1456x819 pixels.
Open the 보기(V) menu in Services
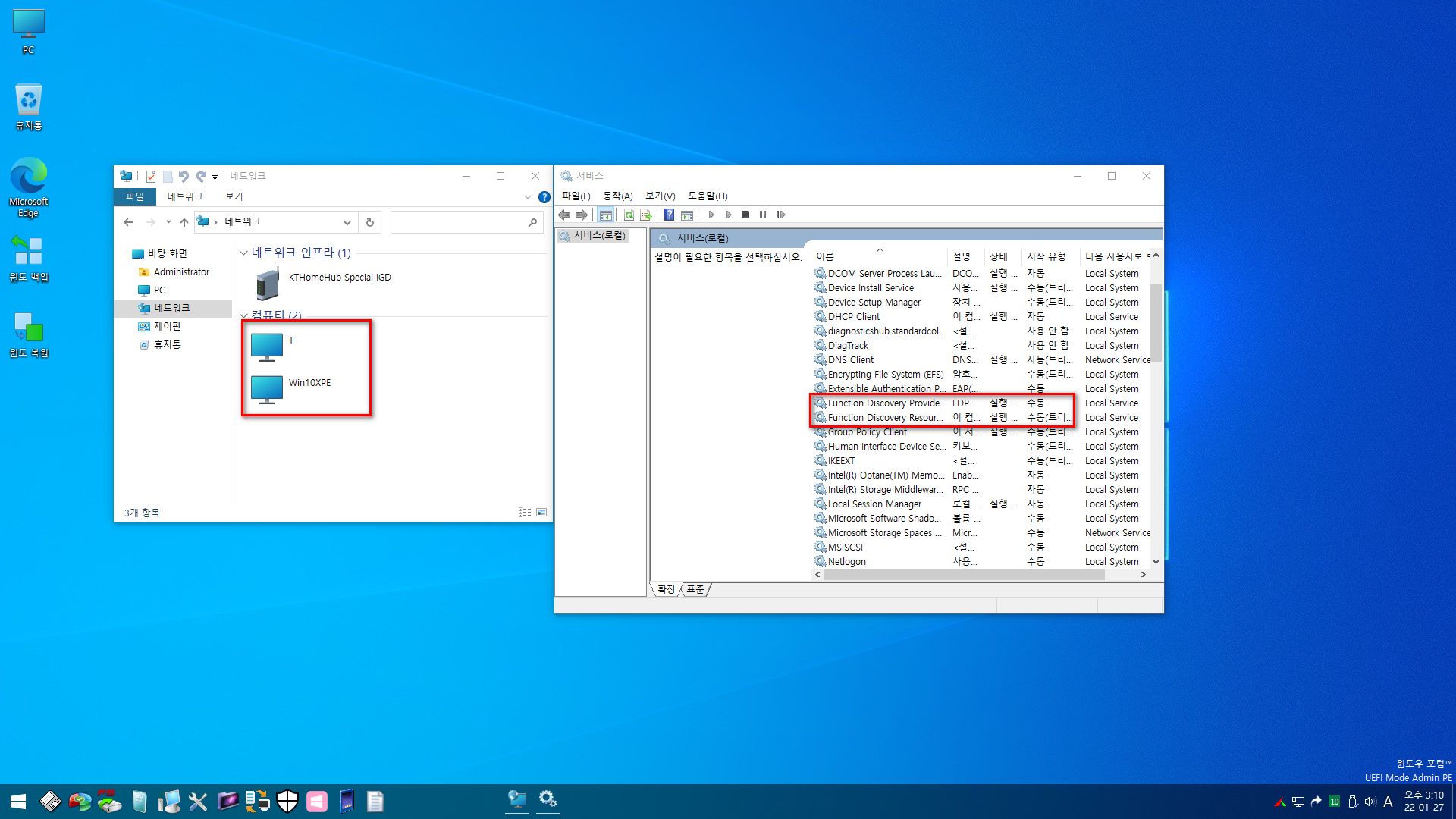pos(660,196)
